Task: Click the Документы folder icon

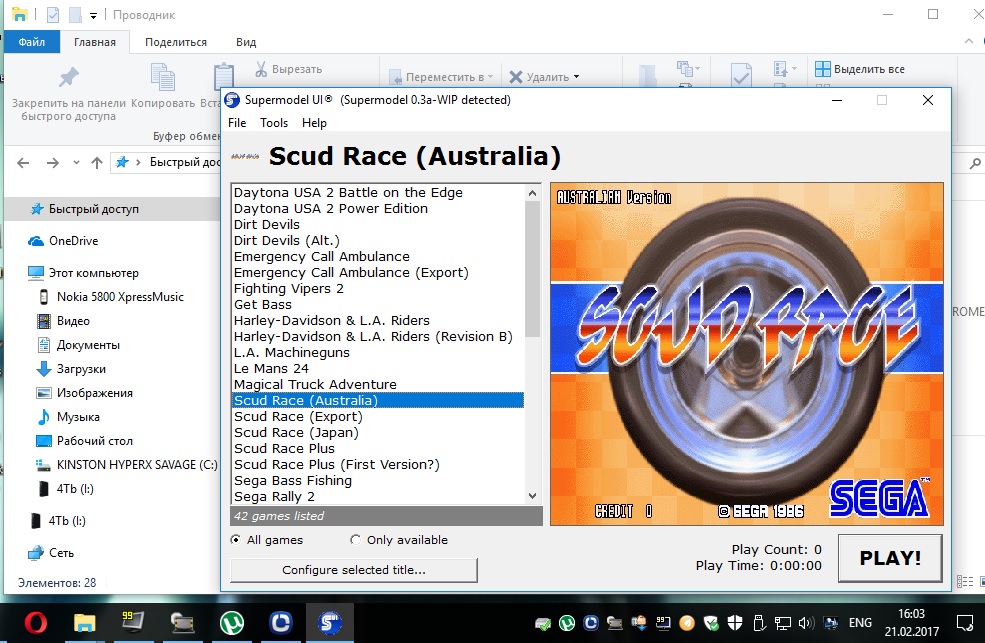Action: pyautogui.click(x=43, y=345)
